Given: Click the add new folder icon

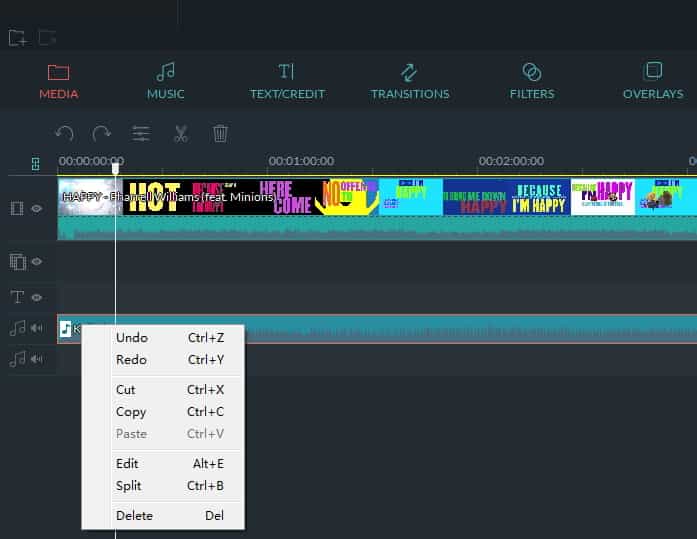Looking at the screenshot, I should [x=18, y=38].
